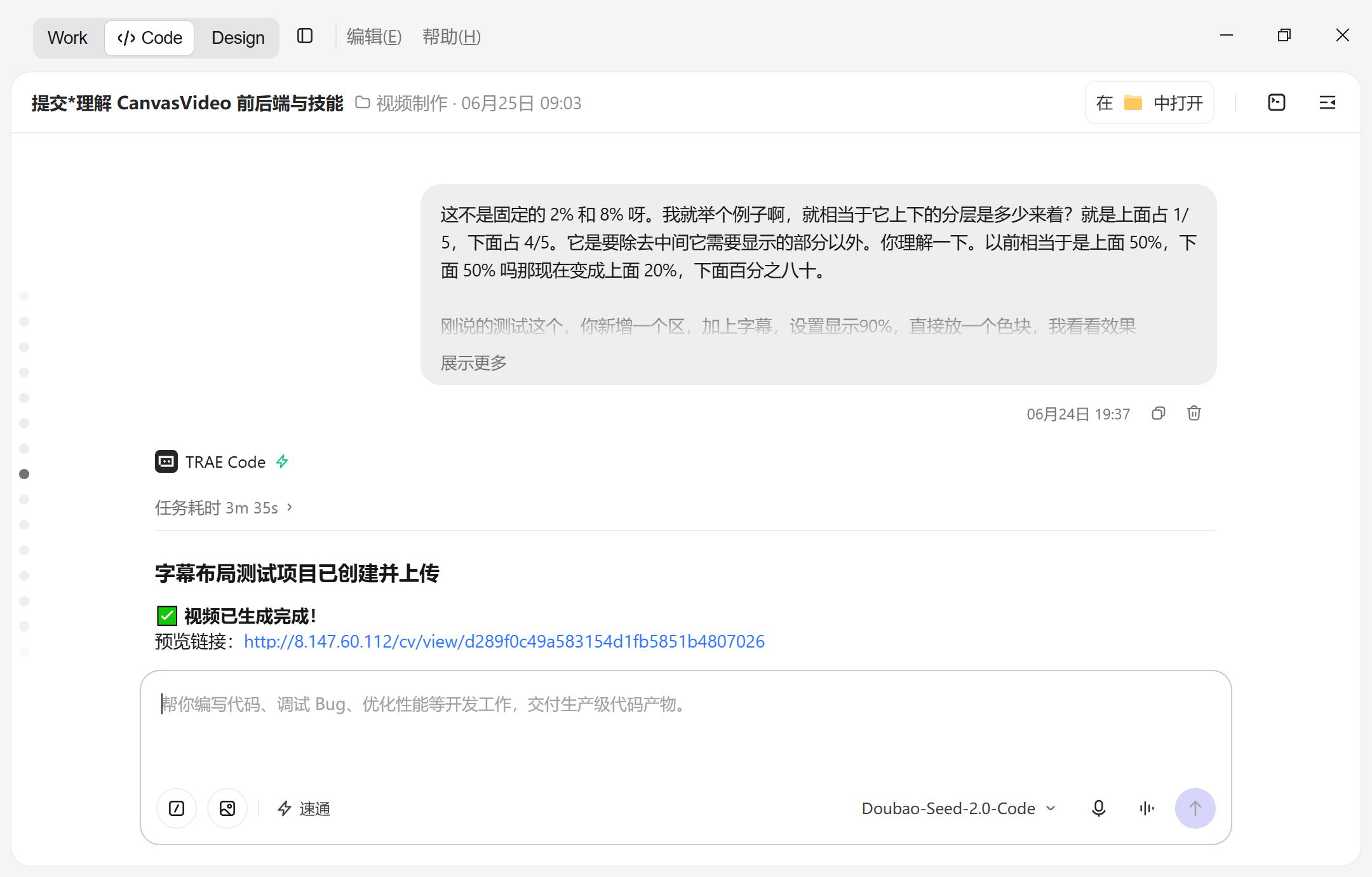Image resolution: width=1372 pixels, height=877 pixels.
Task: Click the send arrow button
Action: click(1195, 808)
